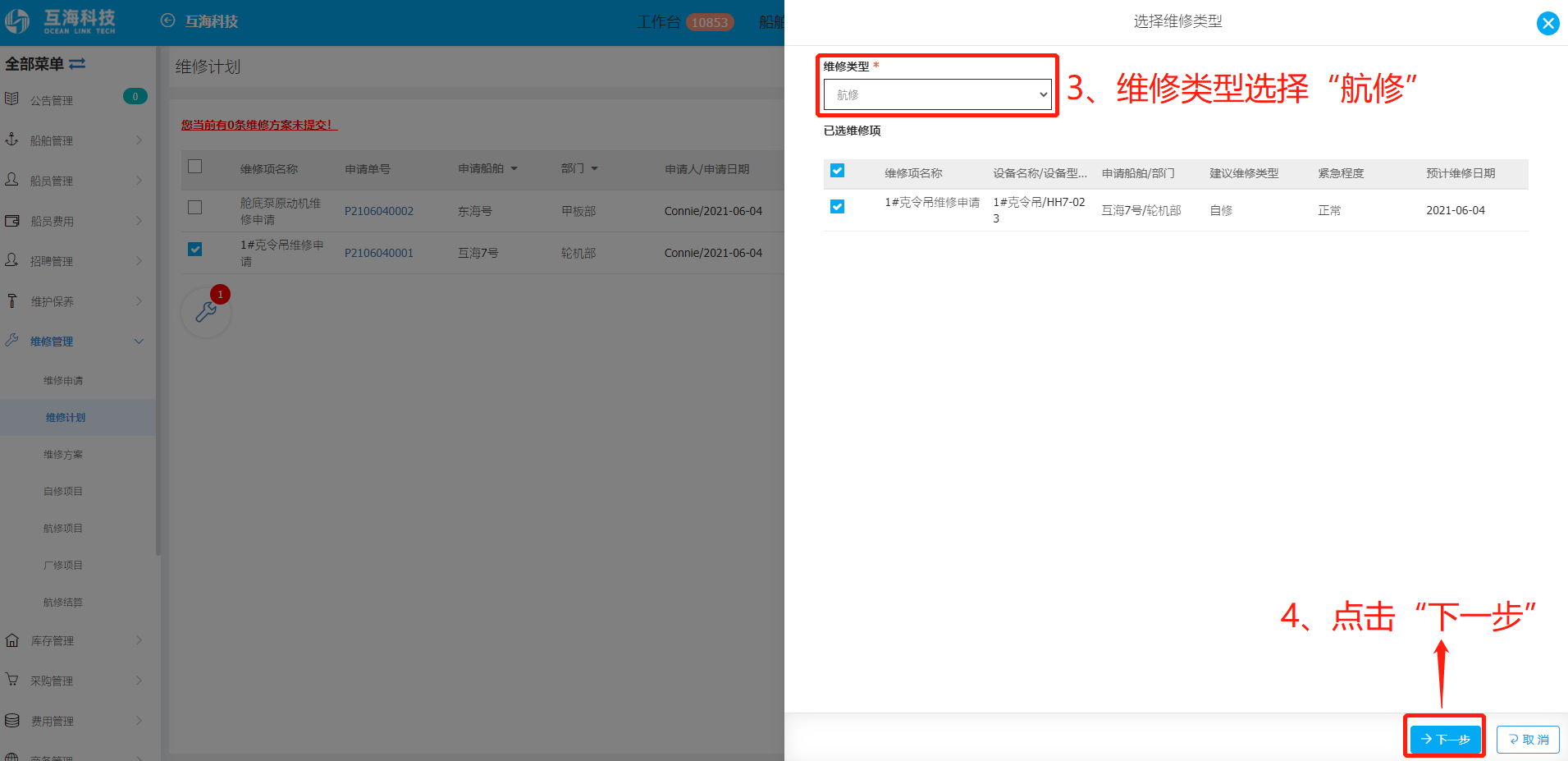The width and height of the screenshot is (1568, 761).
Task: Expand the 库存管理 menu chevron
Action: tap(139, 640)
